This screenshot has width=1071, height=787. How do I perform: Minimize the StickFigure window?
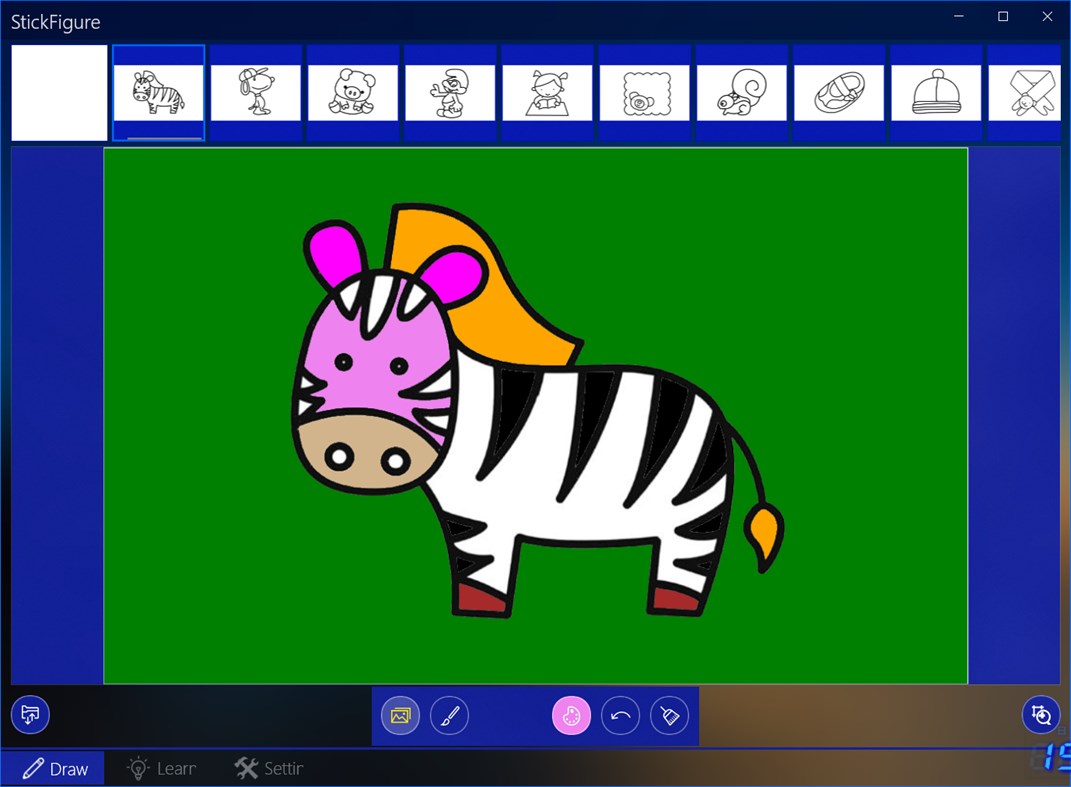point(959,16)
